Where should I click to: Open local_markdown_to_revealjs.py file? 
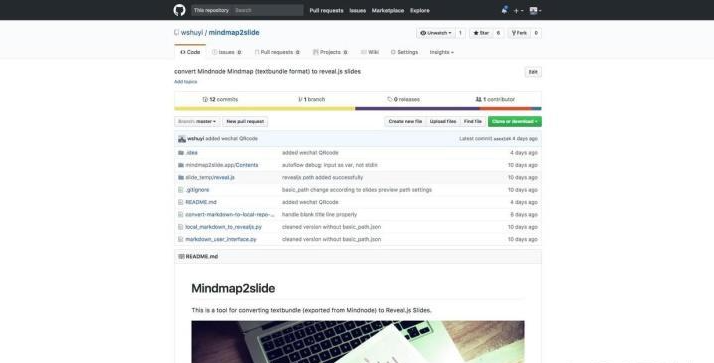224,227
